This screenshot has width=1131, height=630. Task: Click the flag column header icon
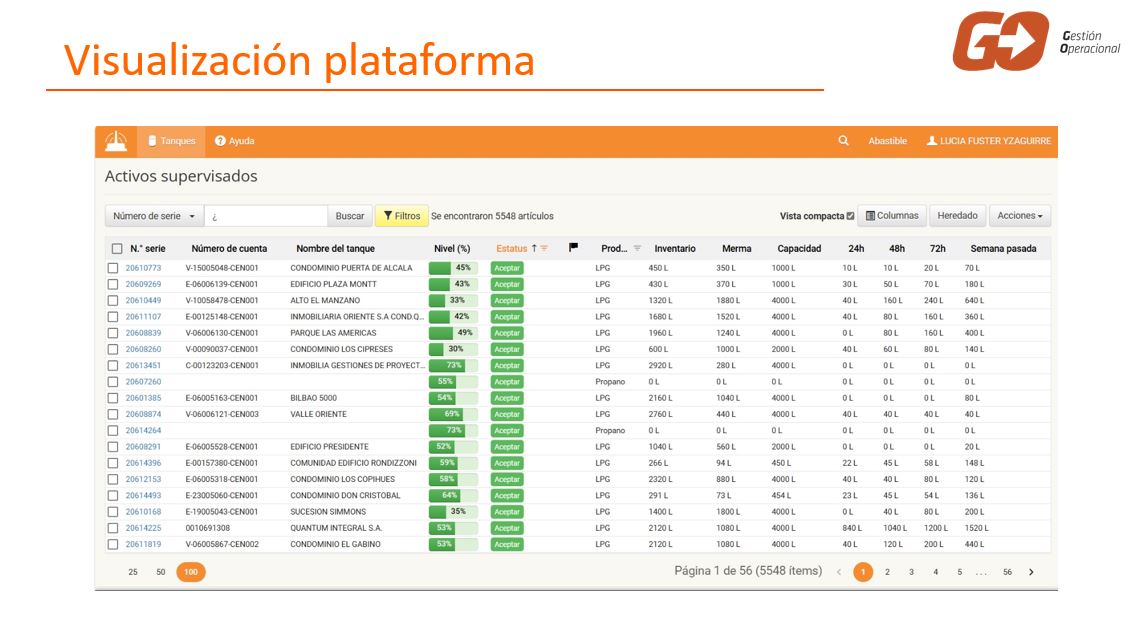(x=573, y=248)
